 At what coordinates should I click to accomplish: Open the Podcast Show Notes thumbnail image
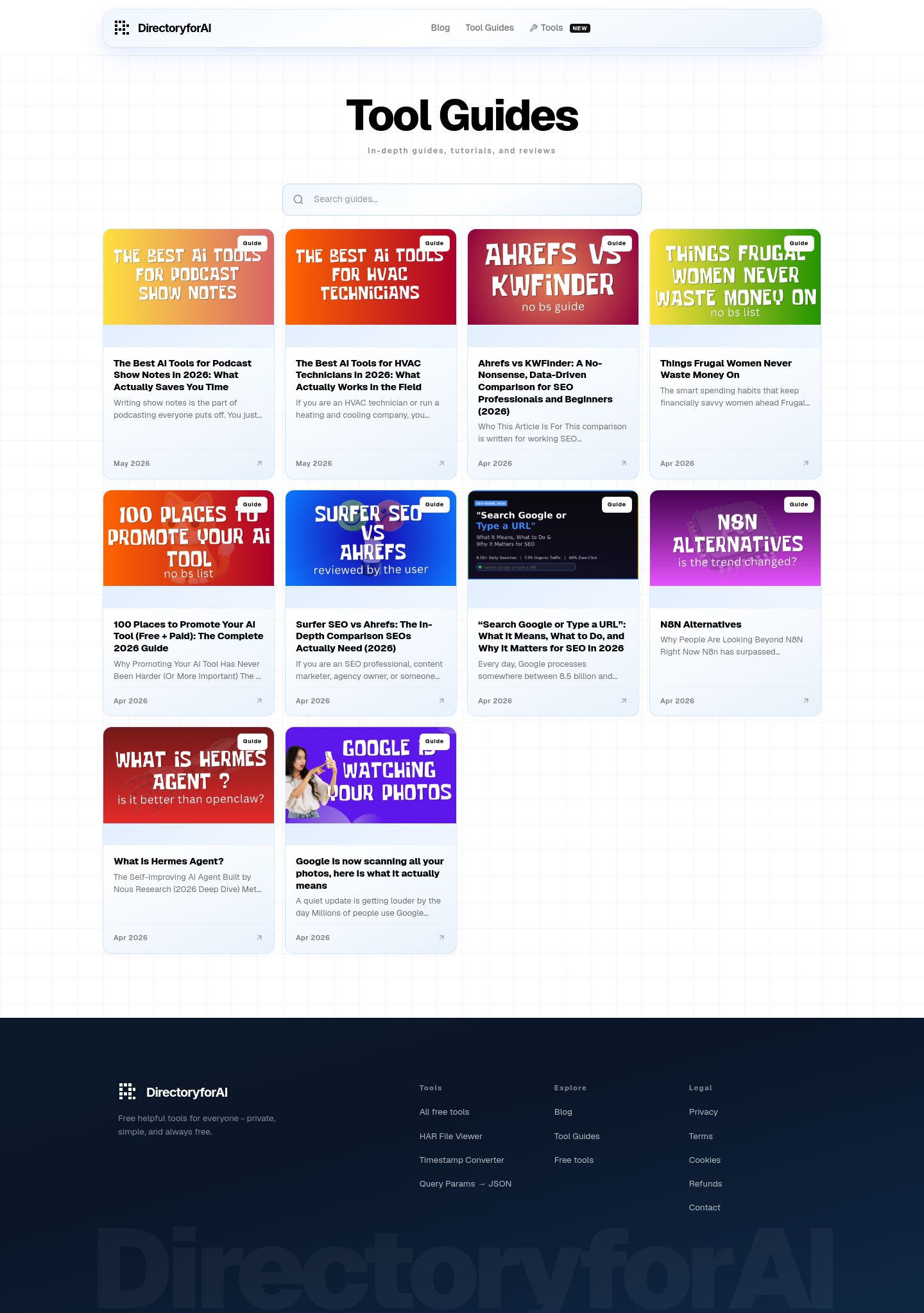pyautogui.click(x=189, y=277)
